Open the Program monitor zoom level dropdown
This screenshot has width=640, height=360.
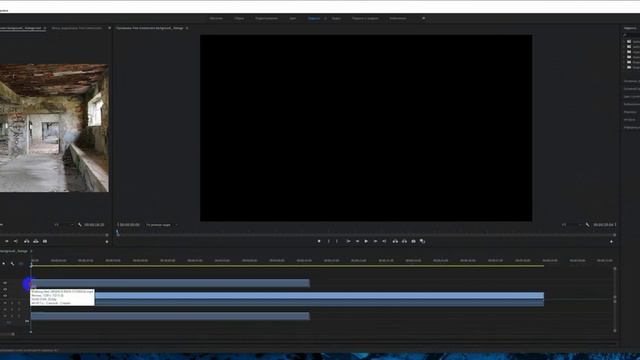[x=161, y=225]
